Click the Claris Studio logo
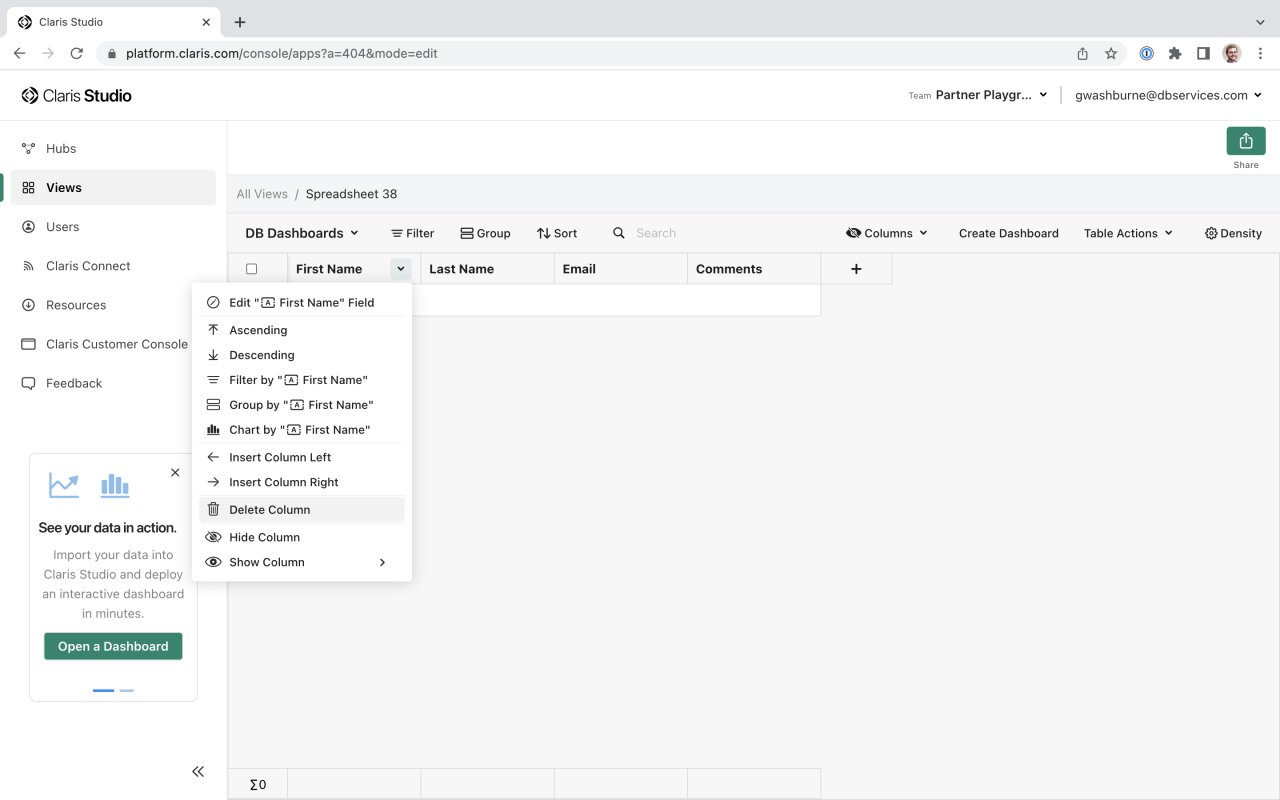Image resolution: width=1280 pixels, height=800 pixels. [77, 96]
